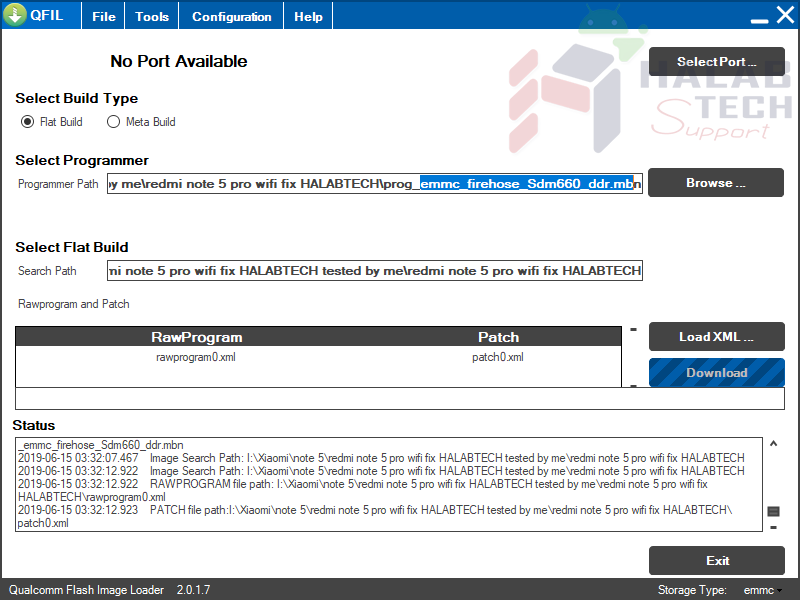Click the PATCH file path log line
Viewport: 800px width, 600px height.
[375, 516]
